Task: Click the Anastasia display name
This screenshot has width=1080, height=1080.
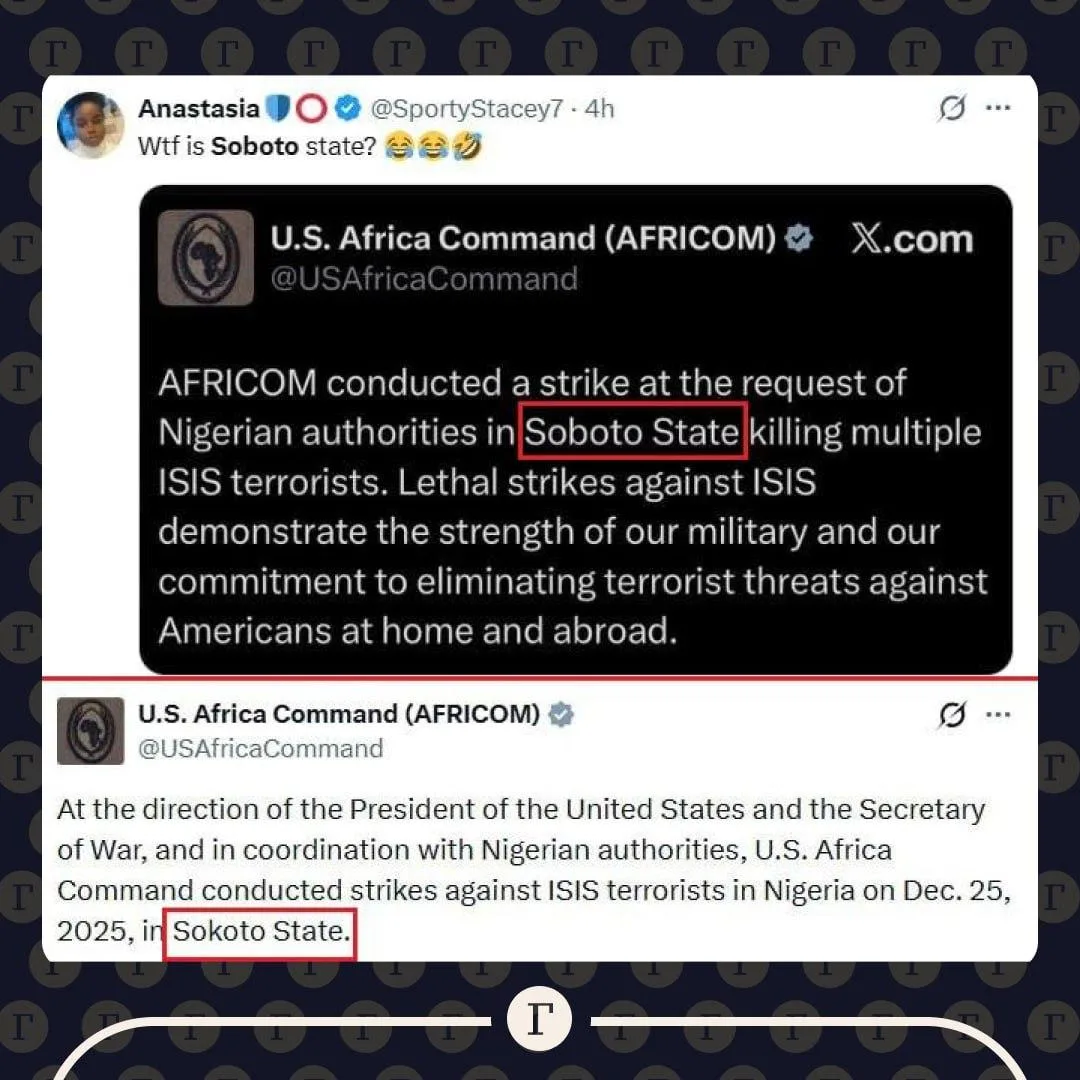Action: coord(198,108)
